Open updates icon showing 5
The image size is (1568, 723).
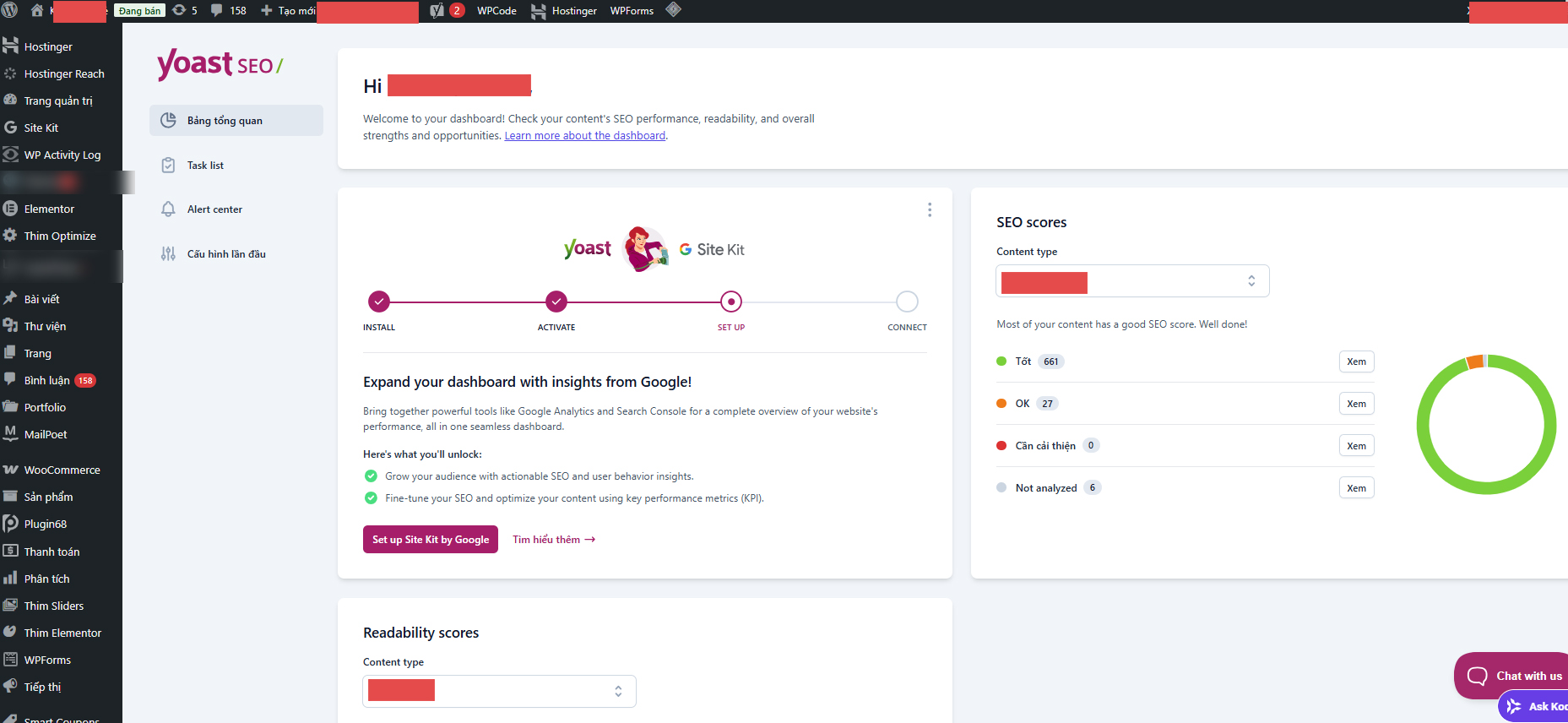click(x=185, y=10)
